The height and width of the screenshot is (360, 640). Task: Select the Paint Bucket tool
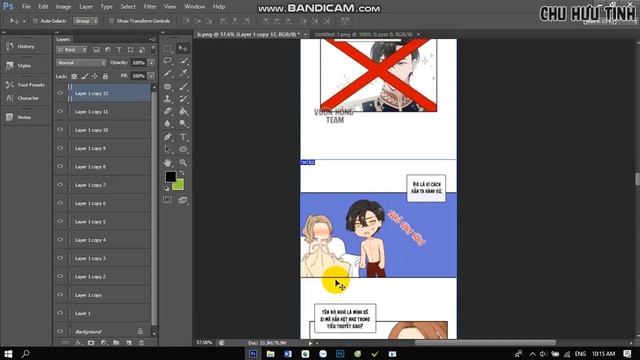tap(183, 111)
